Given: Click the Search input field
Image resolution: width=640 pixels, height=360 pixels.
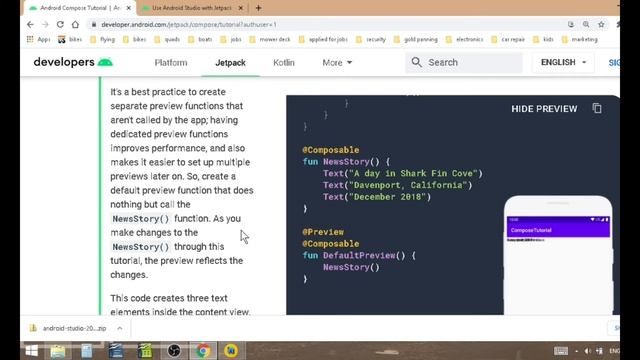Looking at the screenshot, I should coord(464,62).
